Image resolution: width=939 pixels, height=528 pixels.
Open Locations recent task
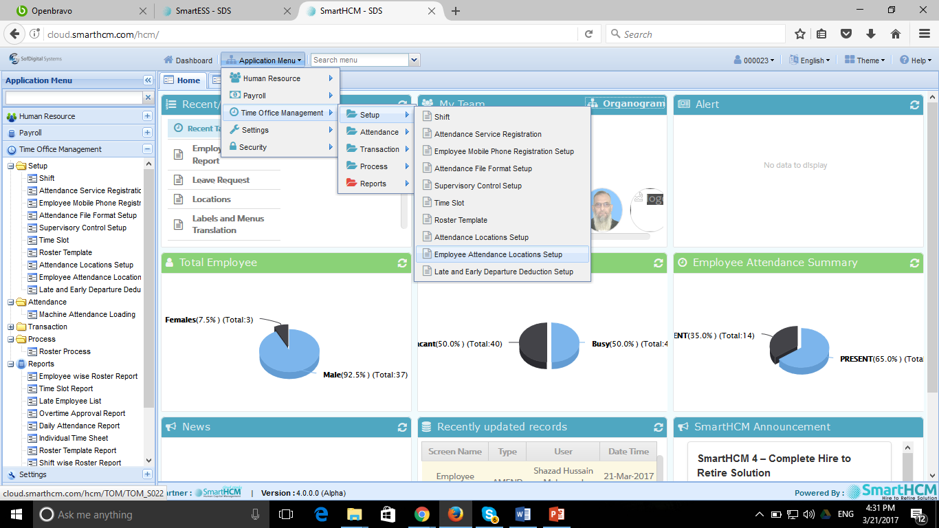(x=211, y=199)
